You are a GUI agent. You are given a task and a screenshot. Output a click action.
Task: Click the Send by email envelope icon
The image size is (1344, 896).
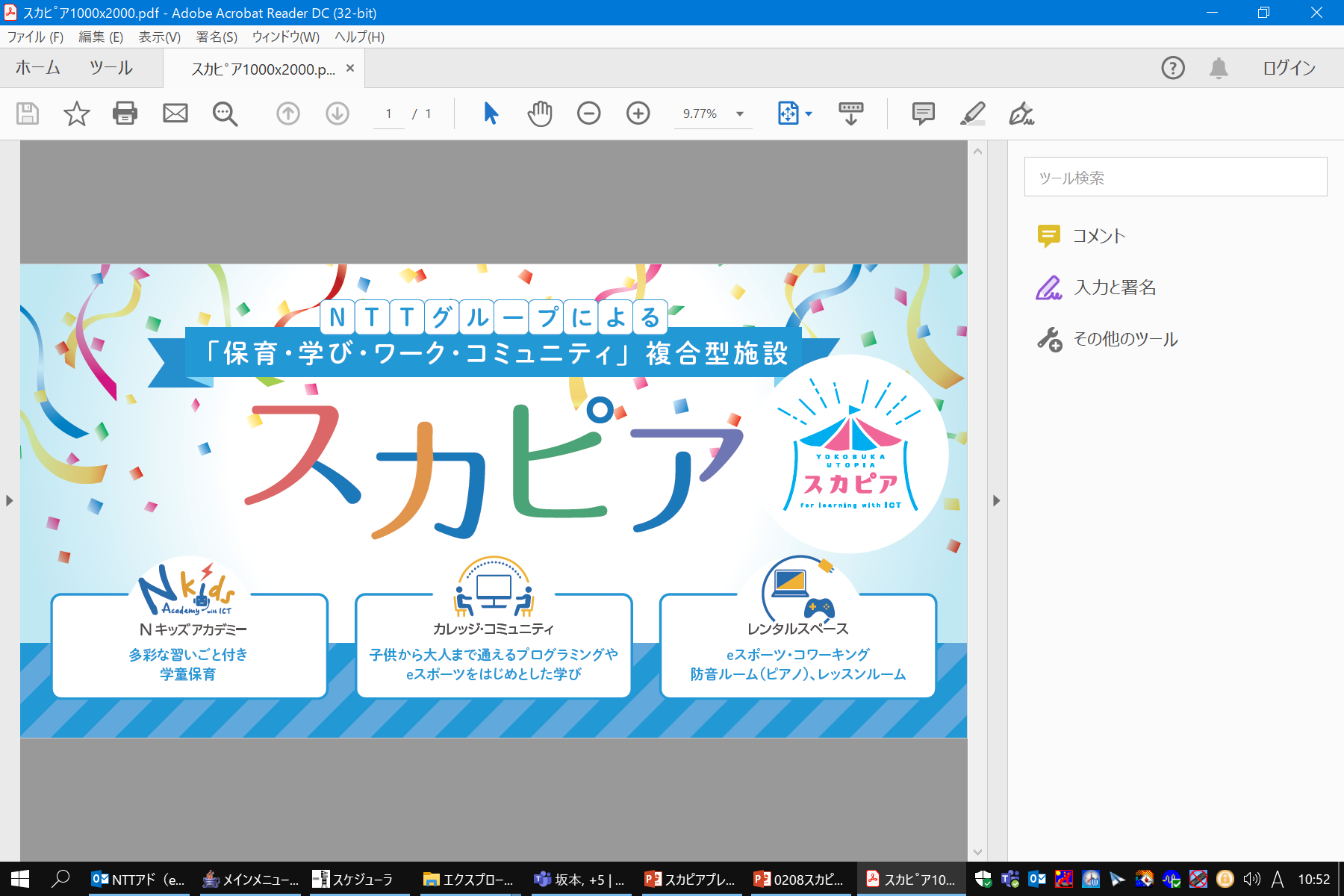175,113
